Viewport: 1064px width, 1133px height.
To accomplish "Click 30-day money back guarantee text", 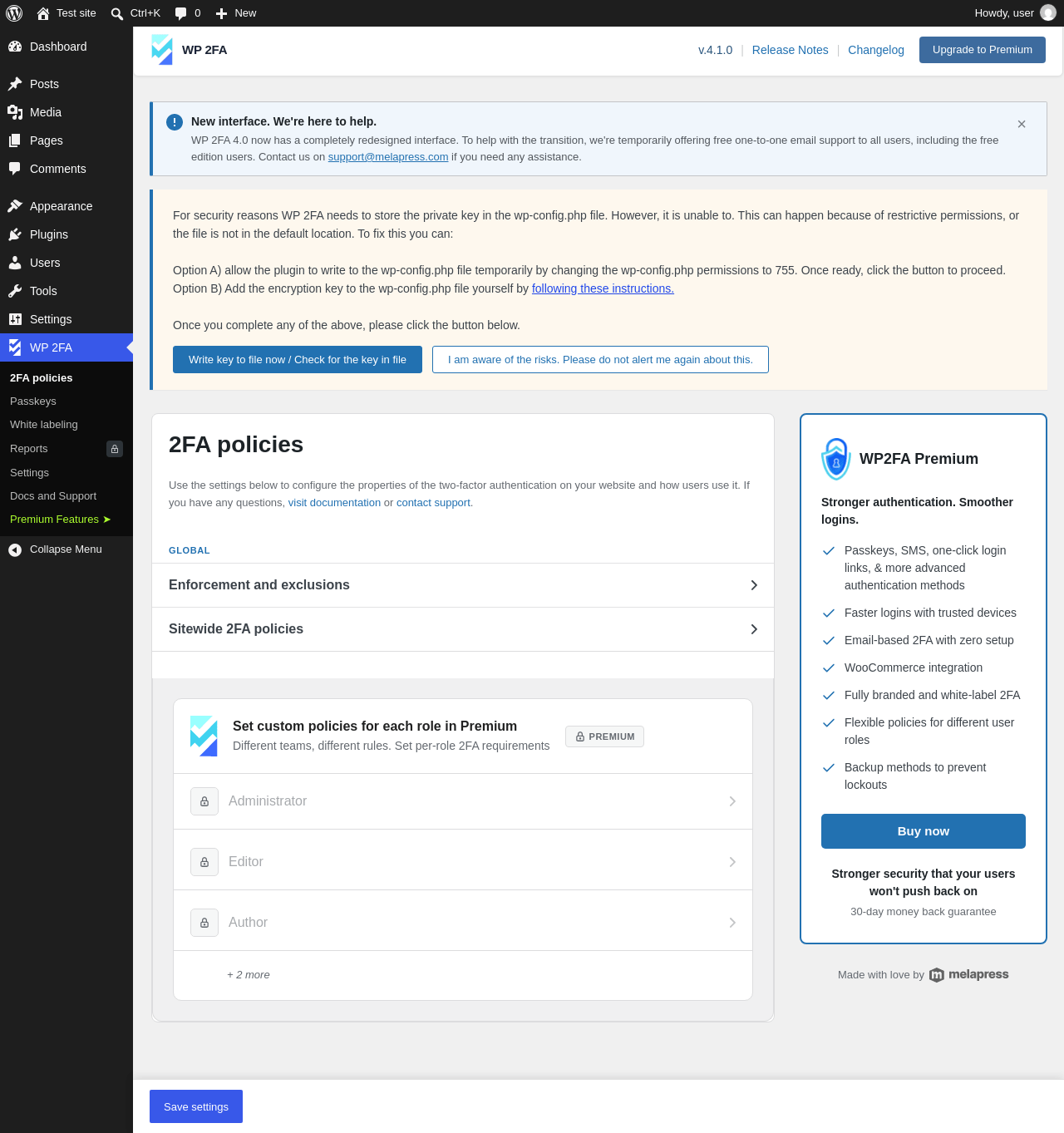I will (924, 912).
